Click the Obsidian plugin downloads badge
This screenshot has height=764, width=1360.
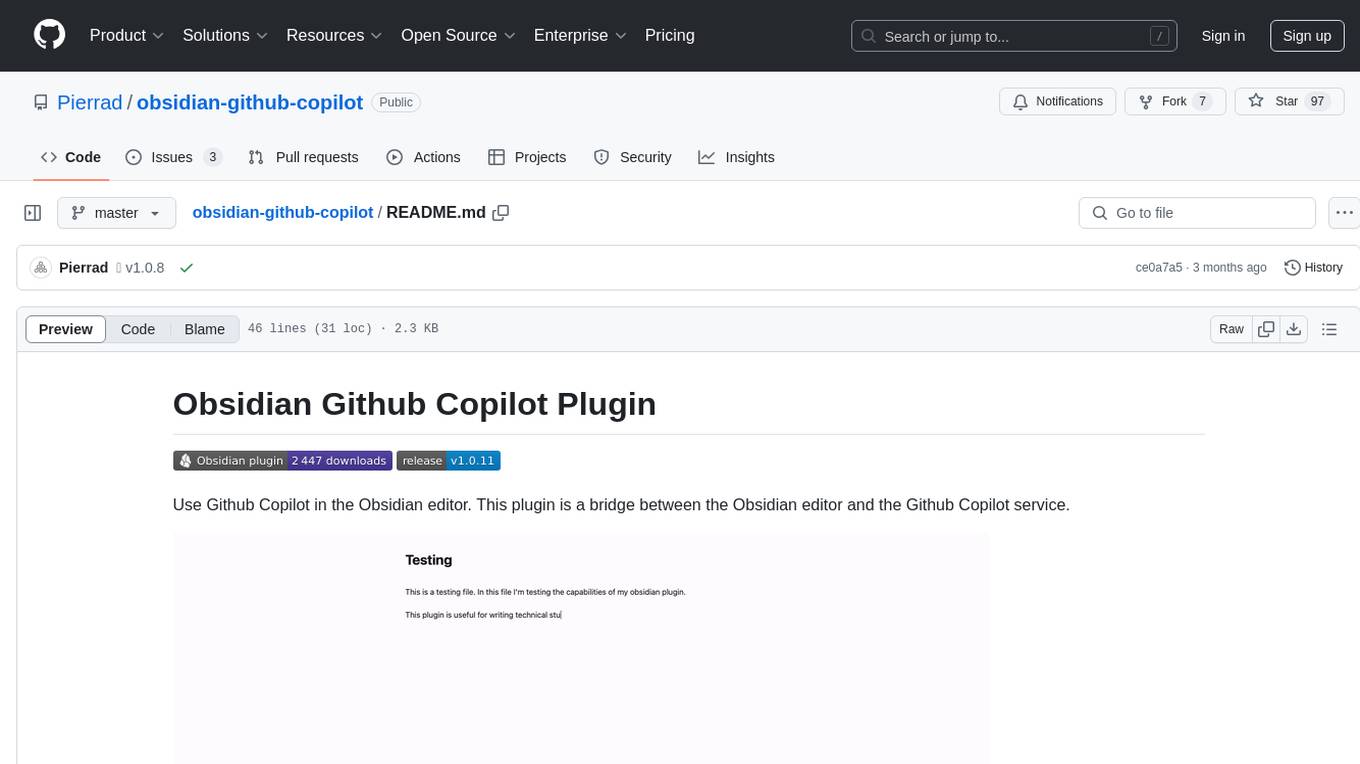(282, 461)
